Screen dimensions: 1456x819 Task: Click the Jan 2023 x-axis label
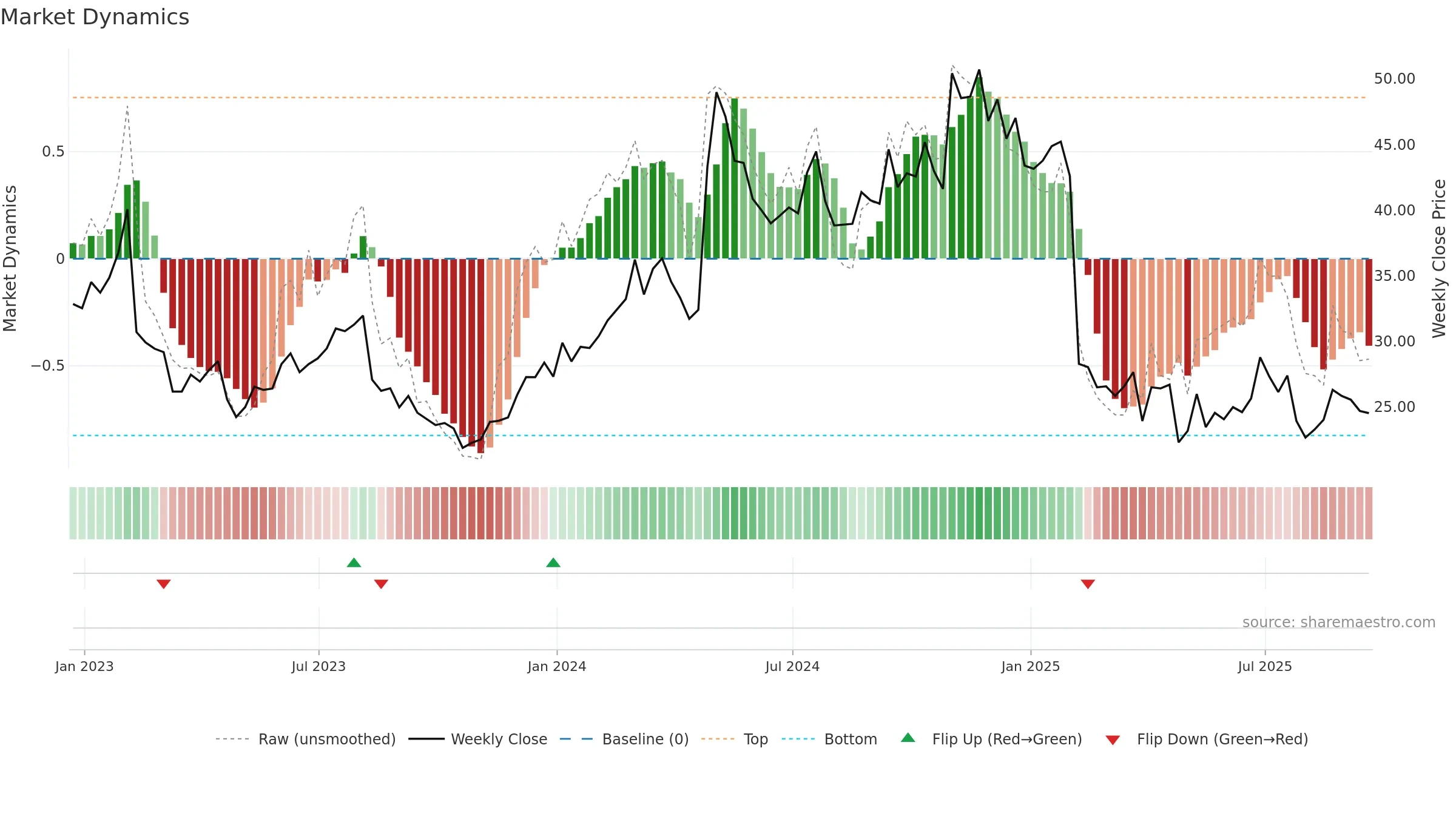point(84,666)
